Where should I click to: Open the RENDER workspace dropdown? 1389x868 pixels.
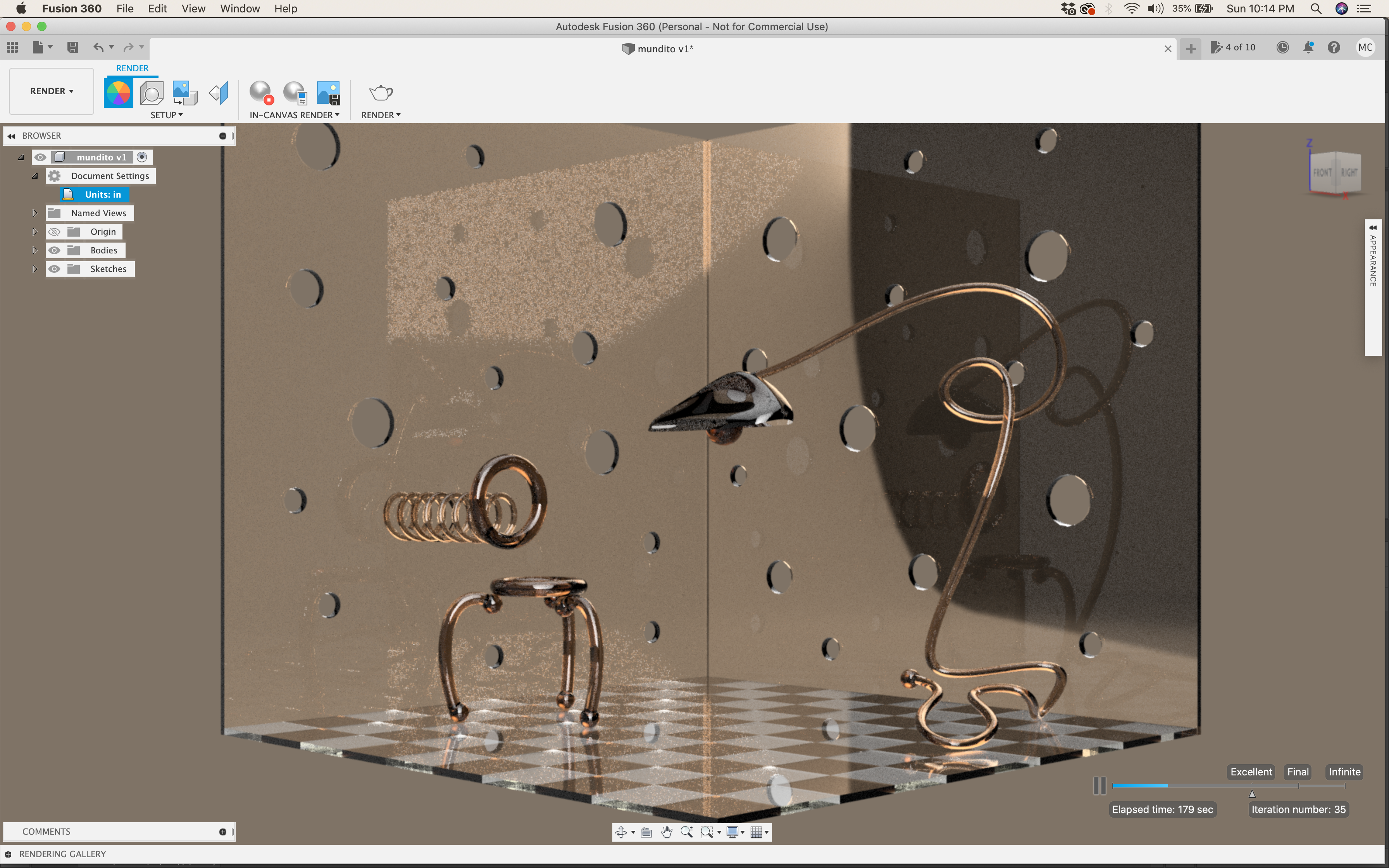click(52, 91)
